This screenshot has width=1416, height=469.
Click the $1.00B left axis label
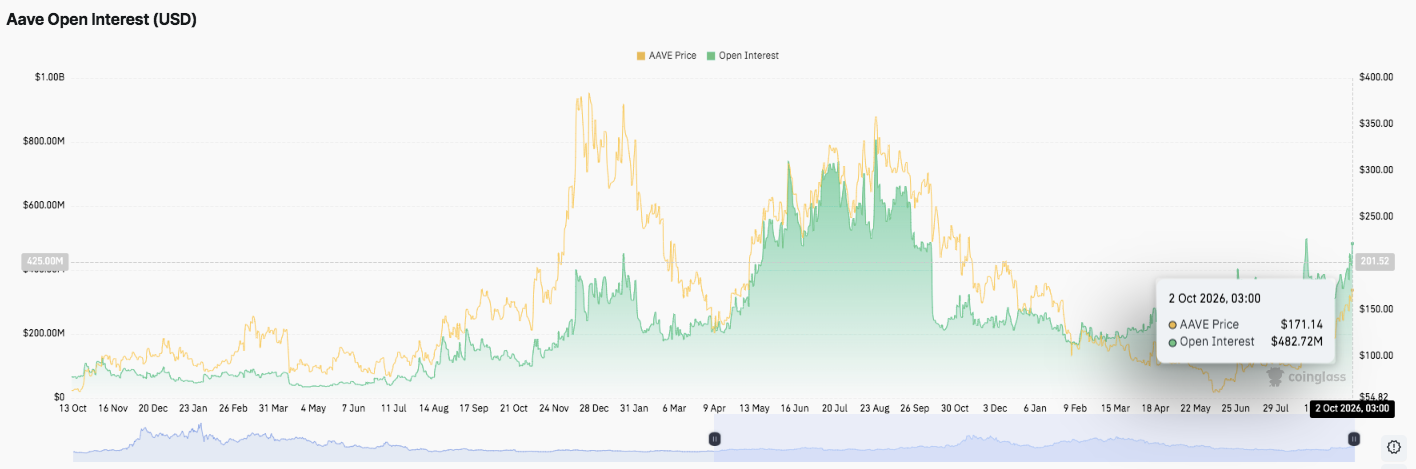(x=48, y=77)
